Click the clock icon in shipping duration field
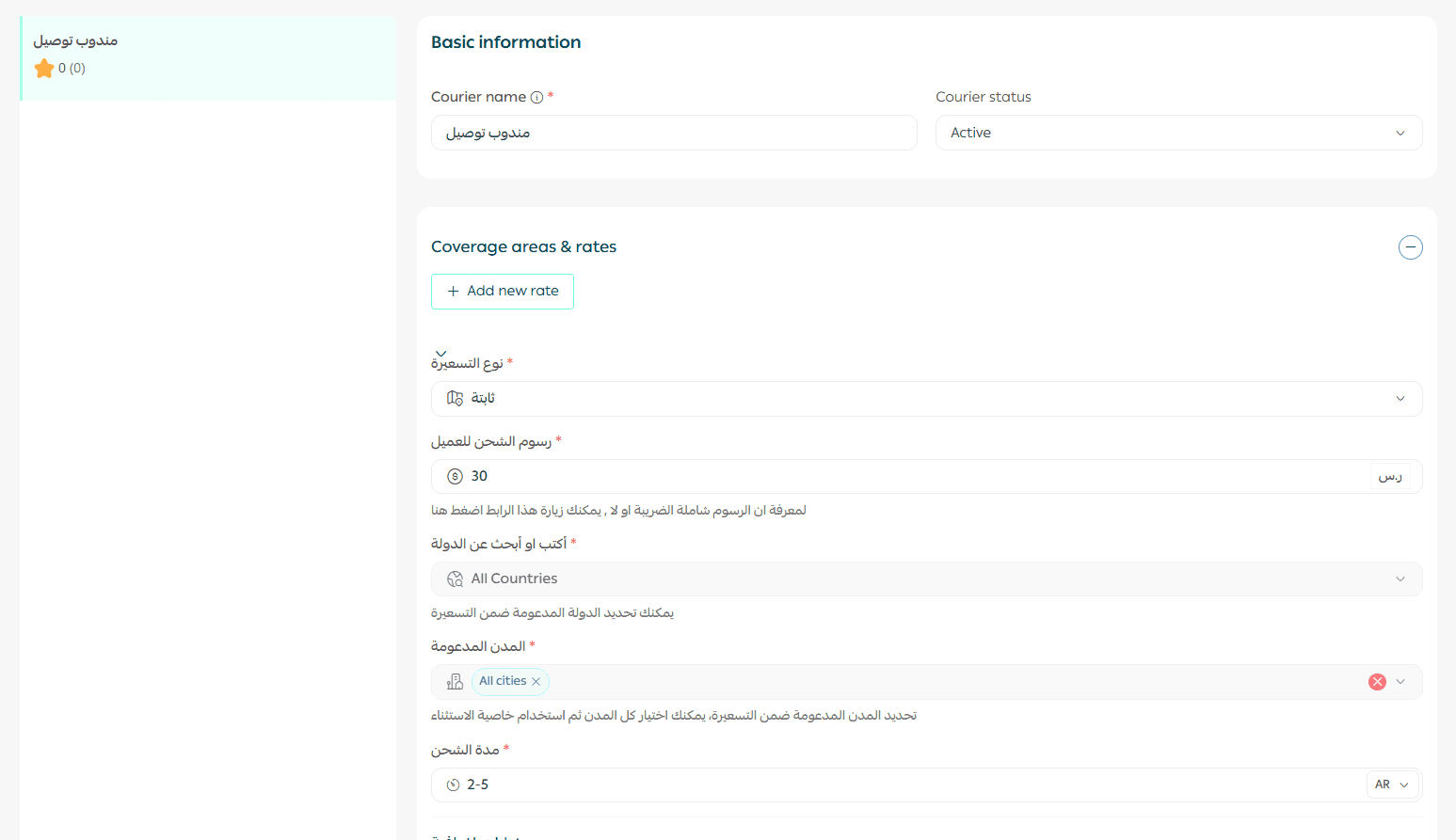Viewport: 1456px width, 840px height. (454, 785)
